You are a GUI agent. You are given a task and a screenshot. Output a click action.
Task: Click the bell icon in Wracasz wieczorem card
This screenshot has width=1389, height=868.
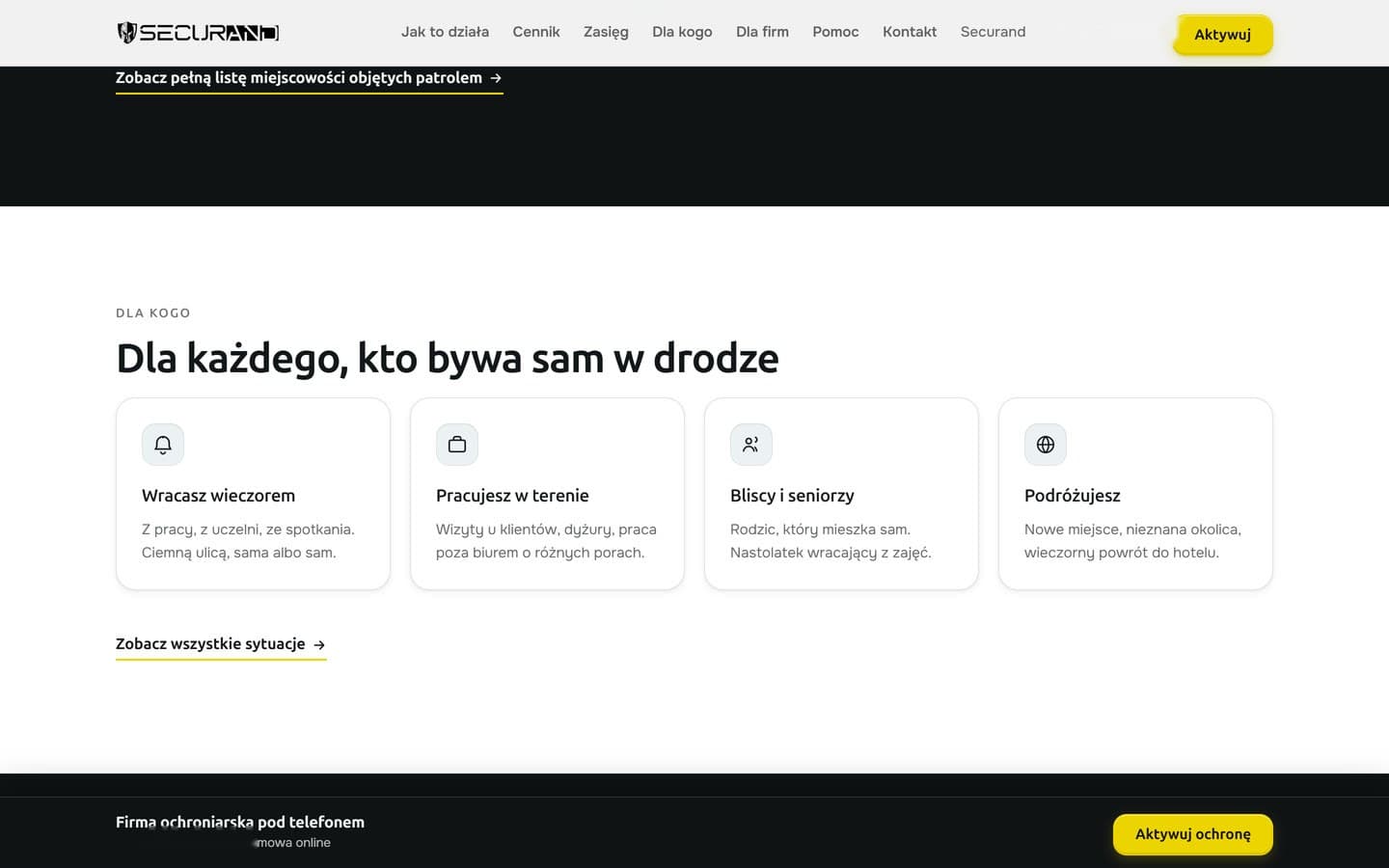pyautogui.click(x=163, y=445)
